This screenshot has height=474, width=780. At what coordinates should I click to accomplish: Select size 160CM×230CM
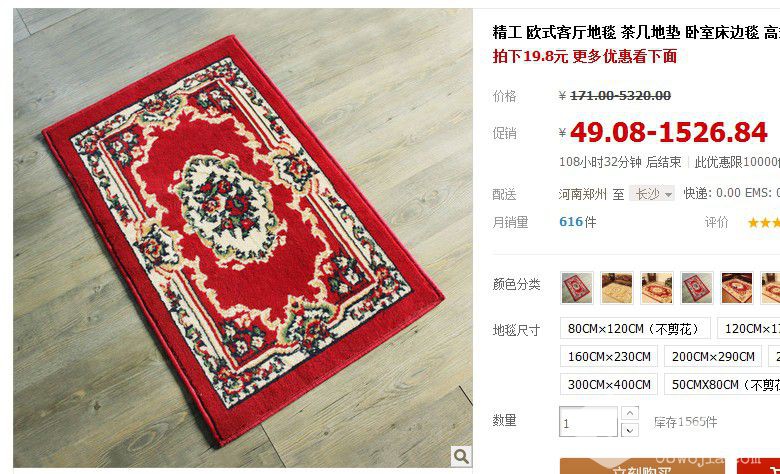[x=609, y=356]
